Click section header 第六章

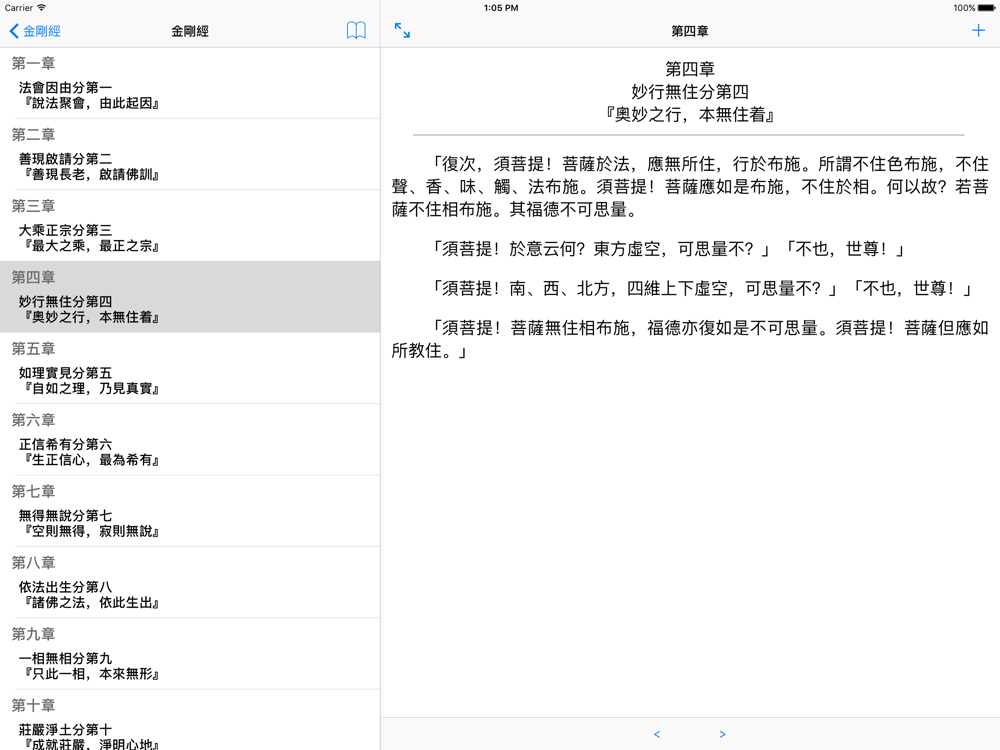pyautogui.click(x=33, y=420)
